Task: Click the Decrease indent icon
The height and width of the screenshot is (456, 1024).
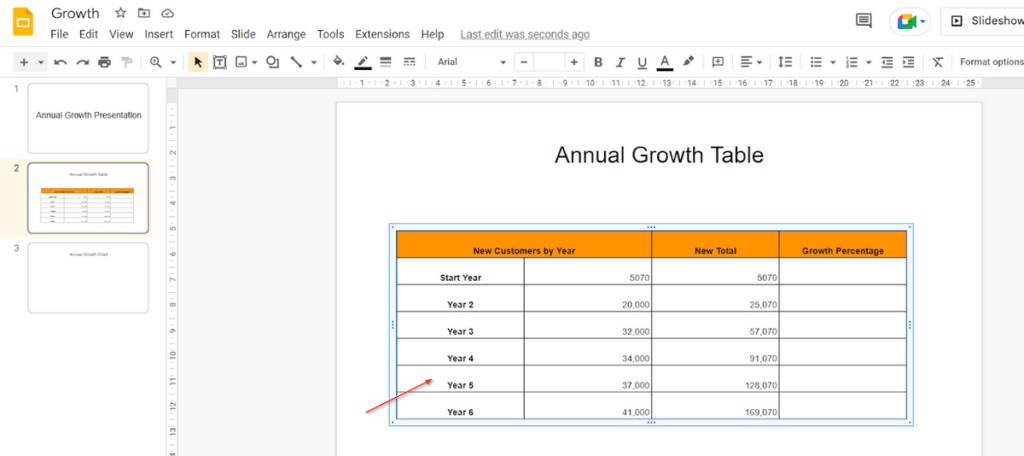Action: 887,62
